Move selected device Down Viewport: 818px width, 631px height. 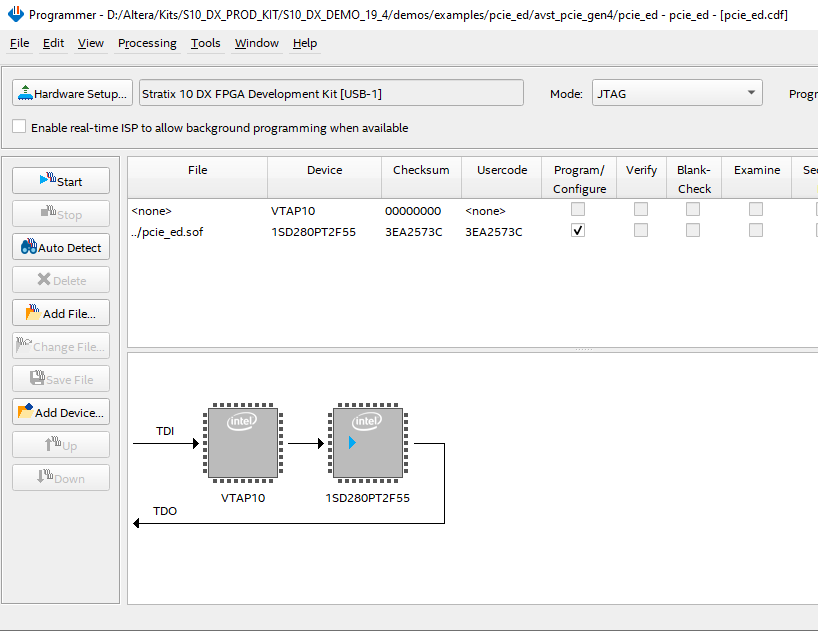tap(61, 478)
